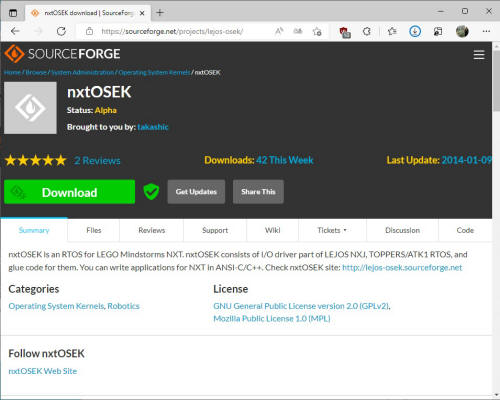Click the green security shield badge

tap(151, 192)
